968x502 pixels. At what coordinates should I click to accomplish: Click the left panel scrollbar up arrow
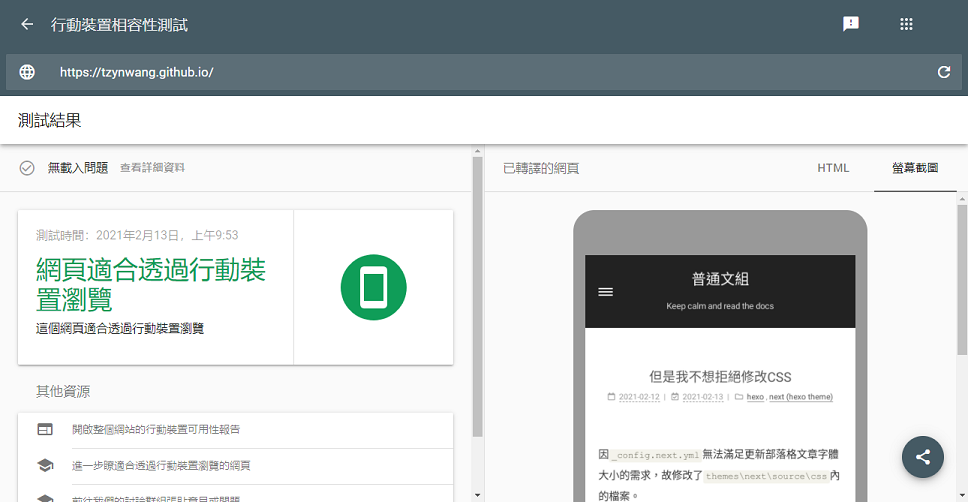point(477,151)
